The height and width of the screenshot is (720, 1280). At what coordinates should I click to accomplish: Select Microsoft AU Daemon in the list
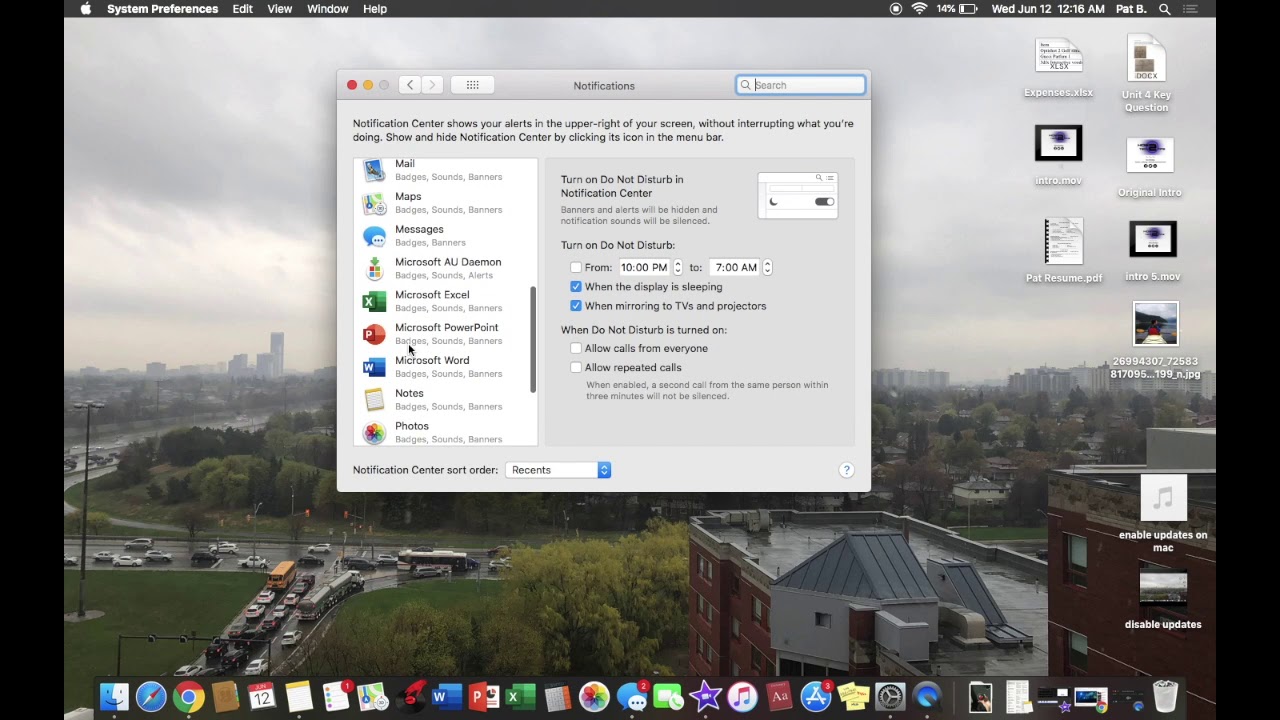point(445,268)
